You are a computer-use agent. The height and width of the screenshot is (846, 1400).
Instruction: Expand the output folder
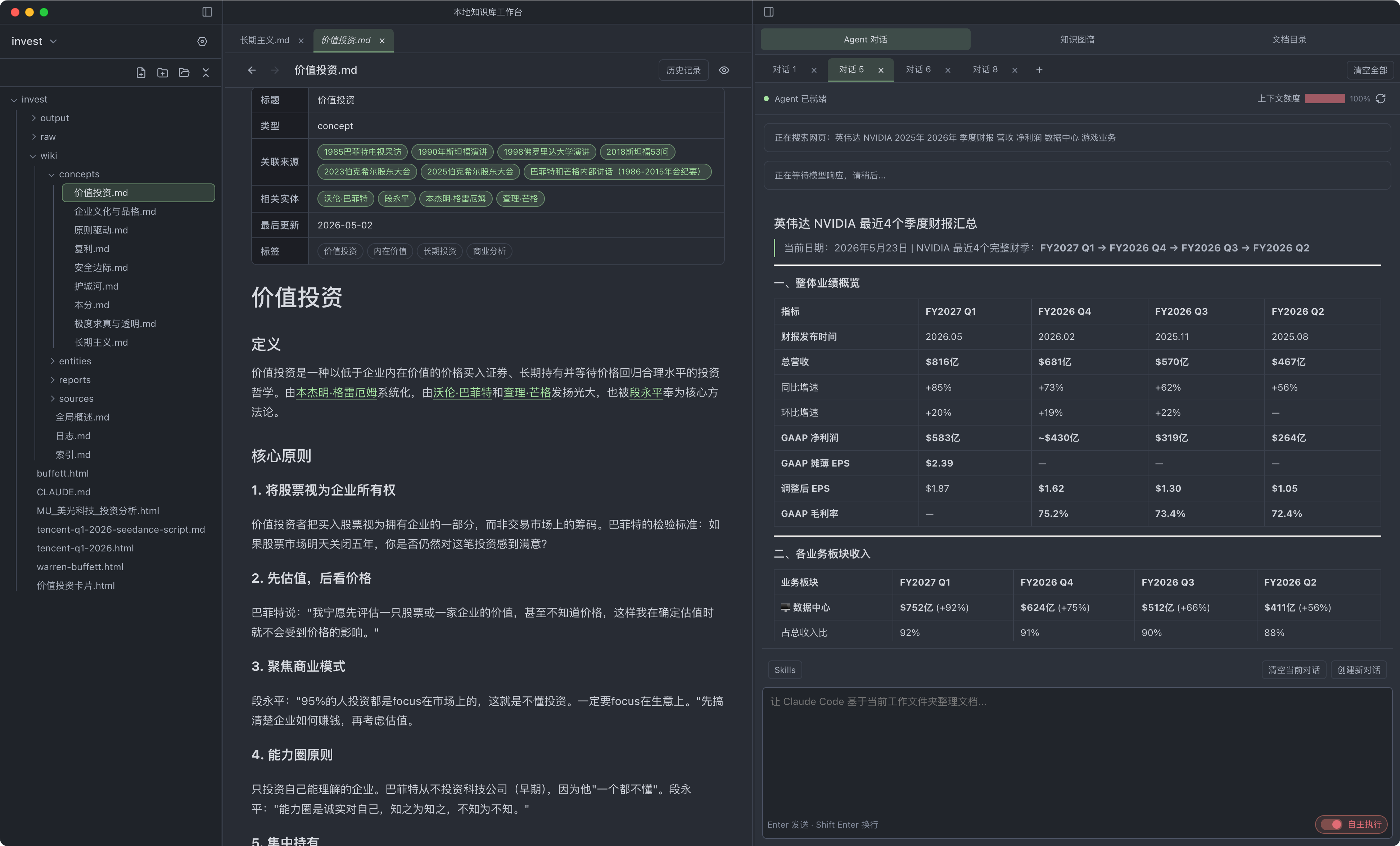pos(33,118)
